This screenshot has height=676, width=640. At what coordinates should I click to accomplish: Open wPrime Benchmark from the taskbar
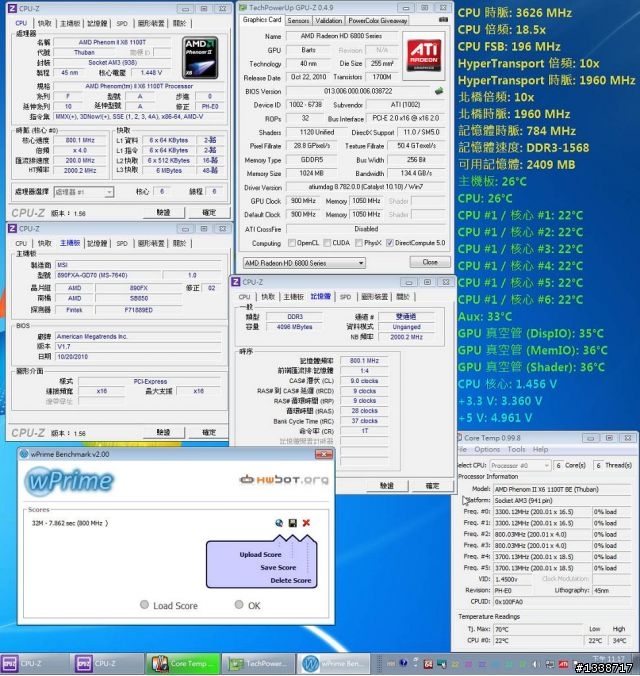tap(334, 664)
